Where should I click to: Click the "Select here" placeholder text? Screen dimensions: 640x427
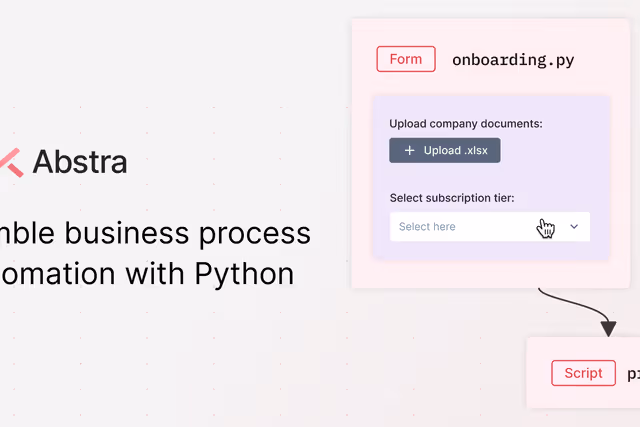tap(427, 227)
